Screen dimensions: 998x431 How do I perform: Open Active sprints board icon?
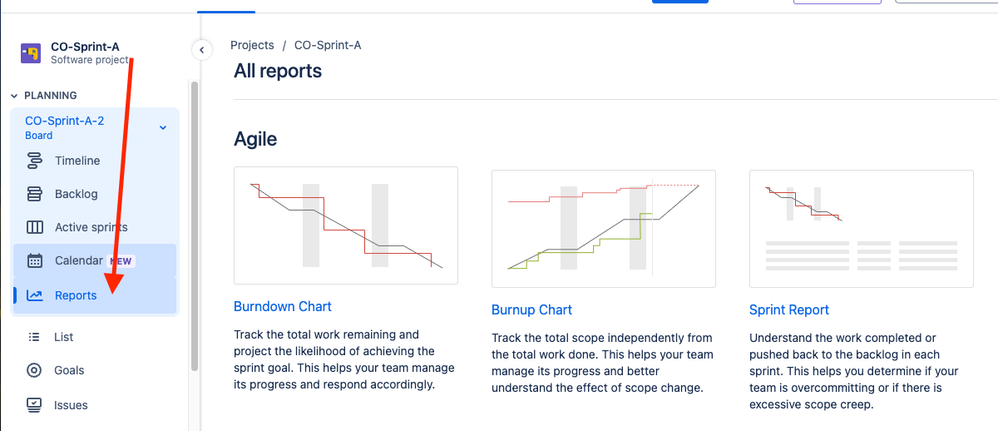click(34, 227)
